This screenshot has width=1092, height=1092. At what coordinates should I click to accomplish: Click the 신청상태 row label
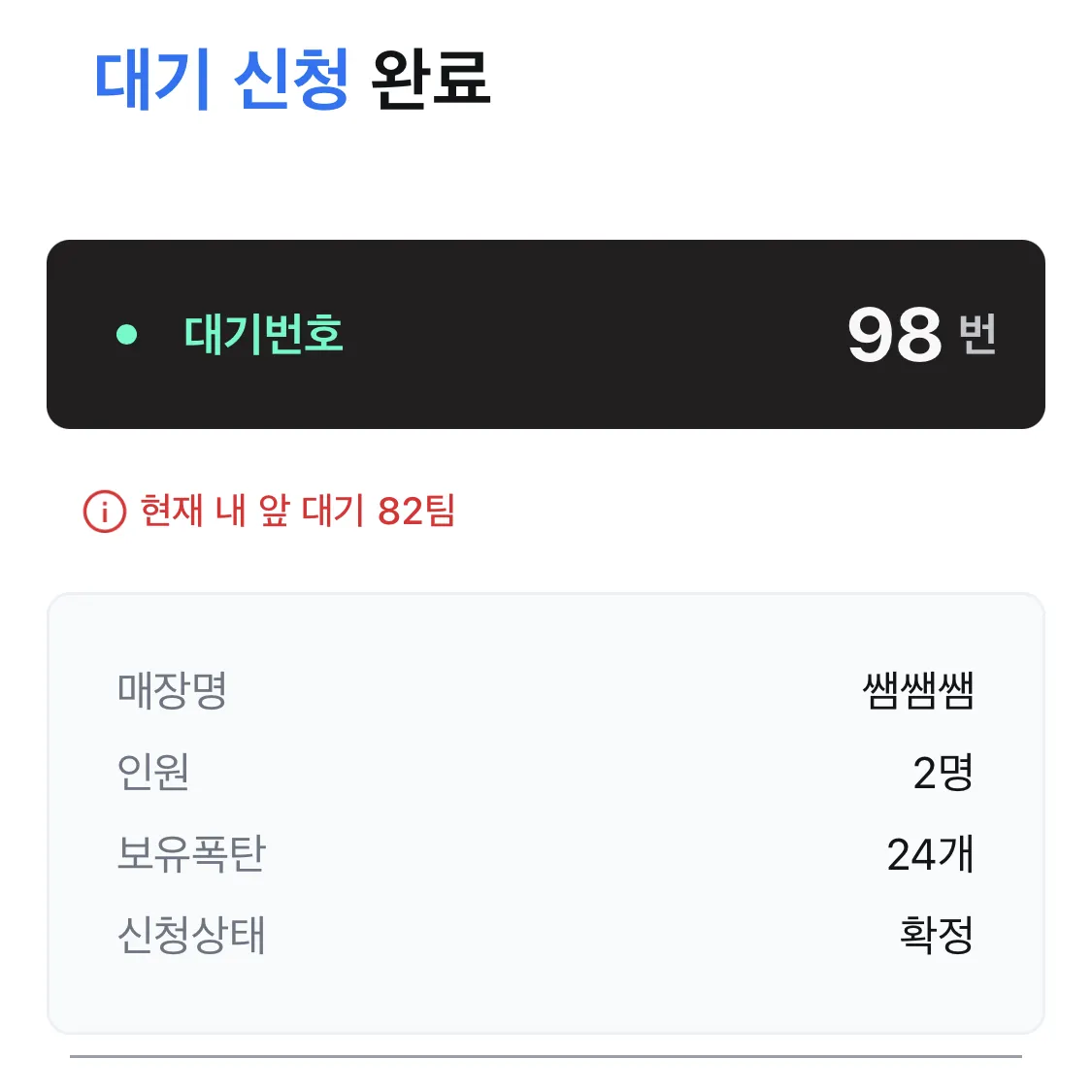coord(191,935)
